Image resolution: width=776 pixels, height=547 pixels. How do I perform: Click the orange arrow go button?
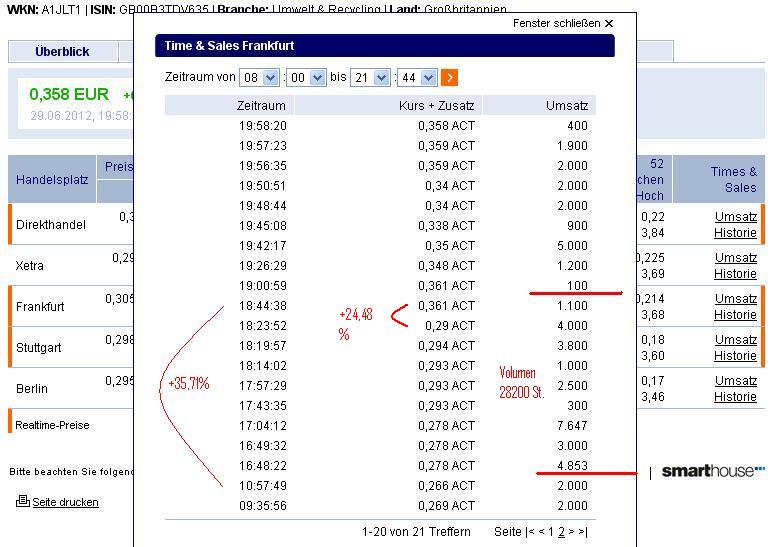tap(449, 78)
